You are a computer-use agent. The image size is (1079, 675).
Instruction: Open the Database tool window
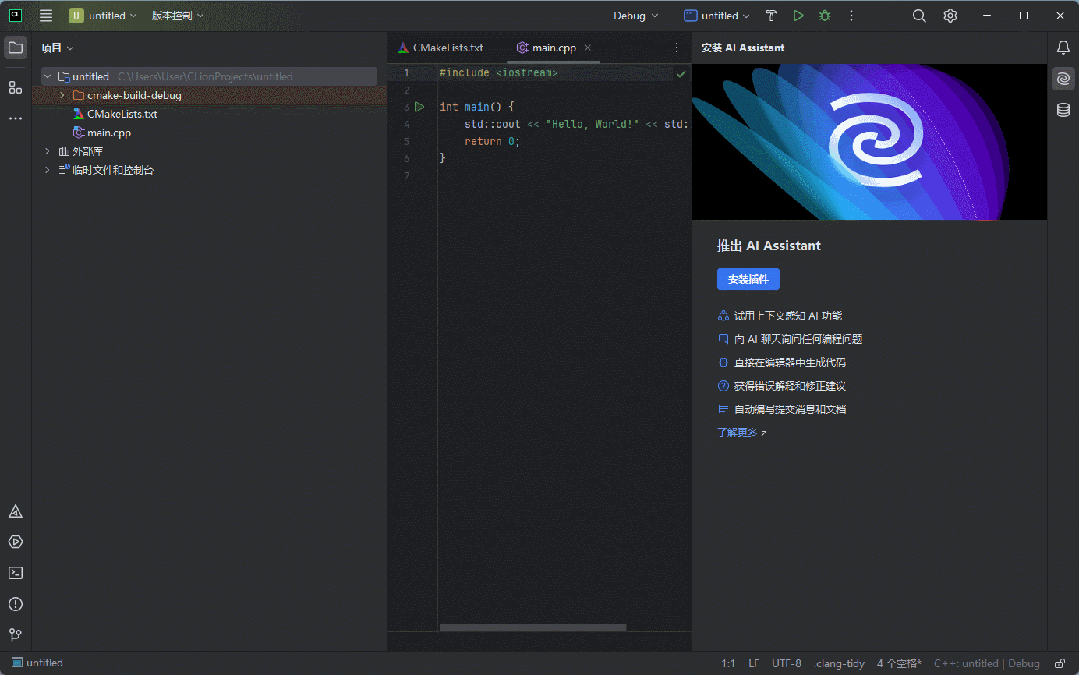pos(1063,109)
